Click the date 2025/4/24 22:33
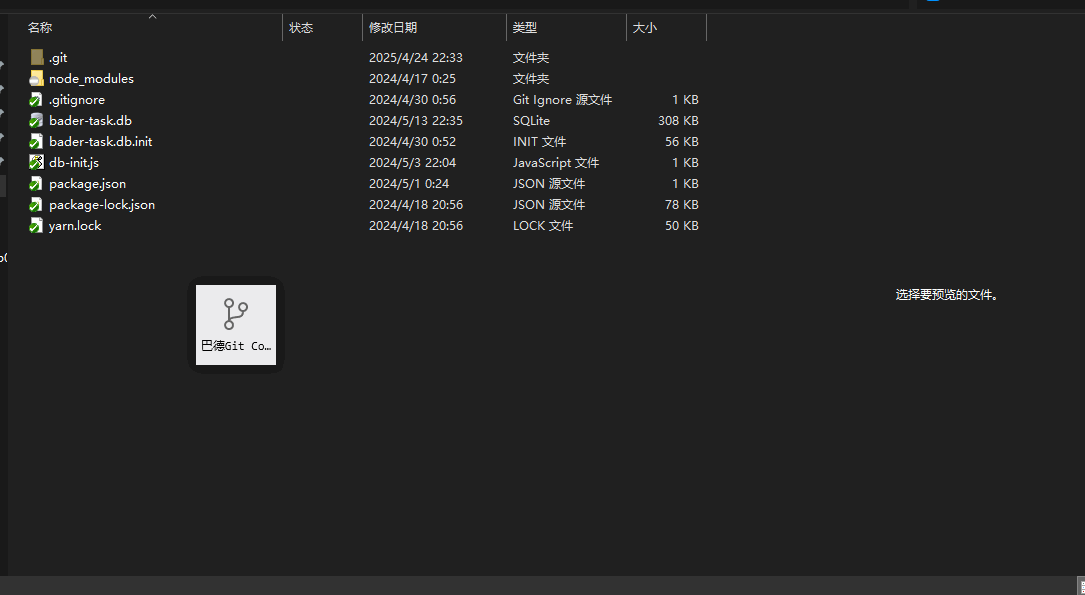This screenshot has width=1085, height=595. [416, 57]
